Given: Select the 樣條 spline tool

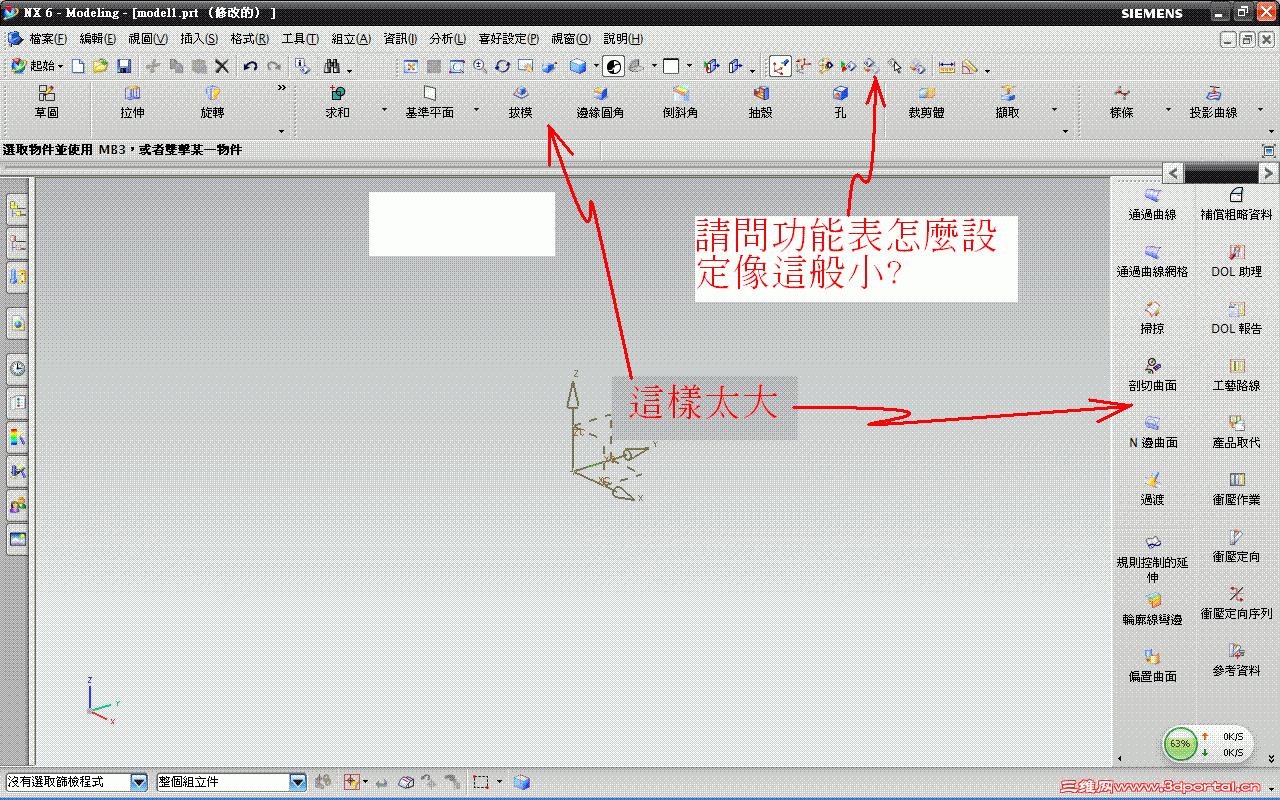Looking at the screenshot, I should (x=1122, y=102).
